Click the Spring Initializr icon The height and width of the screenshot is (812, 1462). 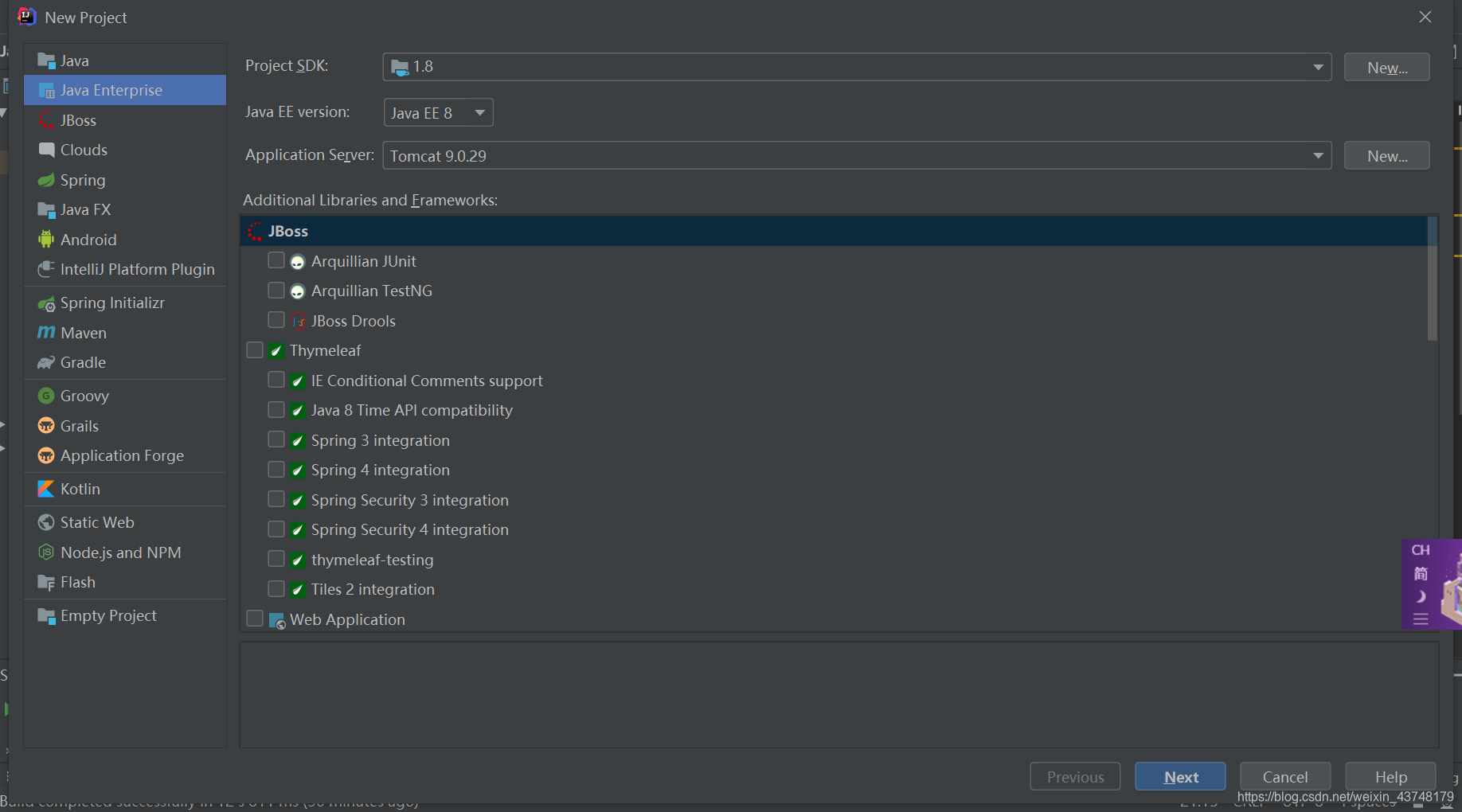point(46,303)
